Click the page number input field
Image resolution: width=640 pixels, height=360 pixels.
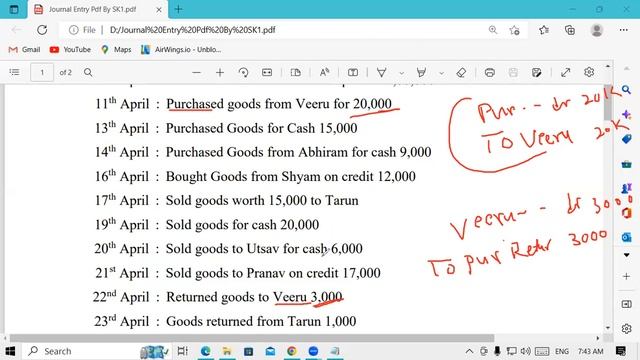tap(42, 72)
